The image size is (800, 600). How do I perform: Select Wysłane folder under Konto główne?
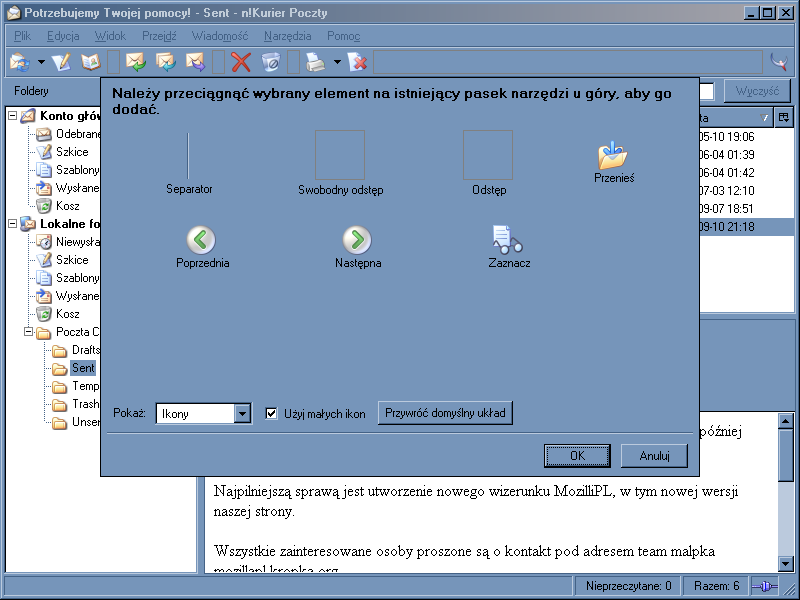pyautogui.click(x=69, y=188)
